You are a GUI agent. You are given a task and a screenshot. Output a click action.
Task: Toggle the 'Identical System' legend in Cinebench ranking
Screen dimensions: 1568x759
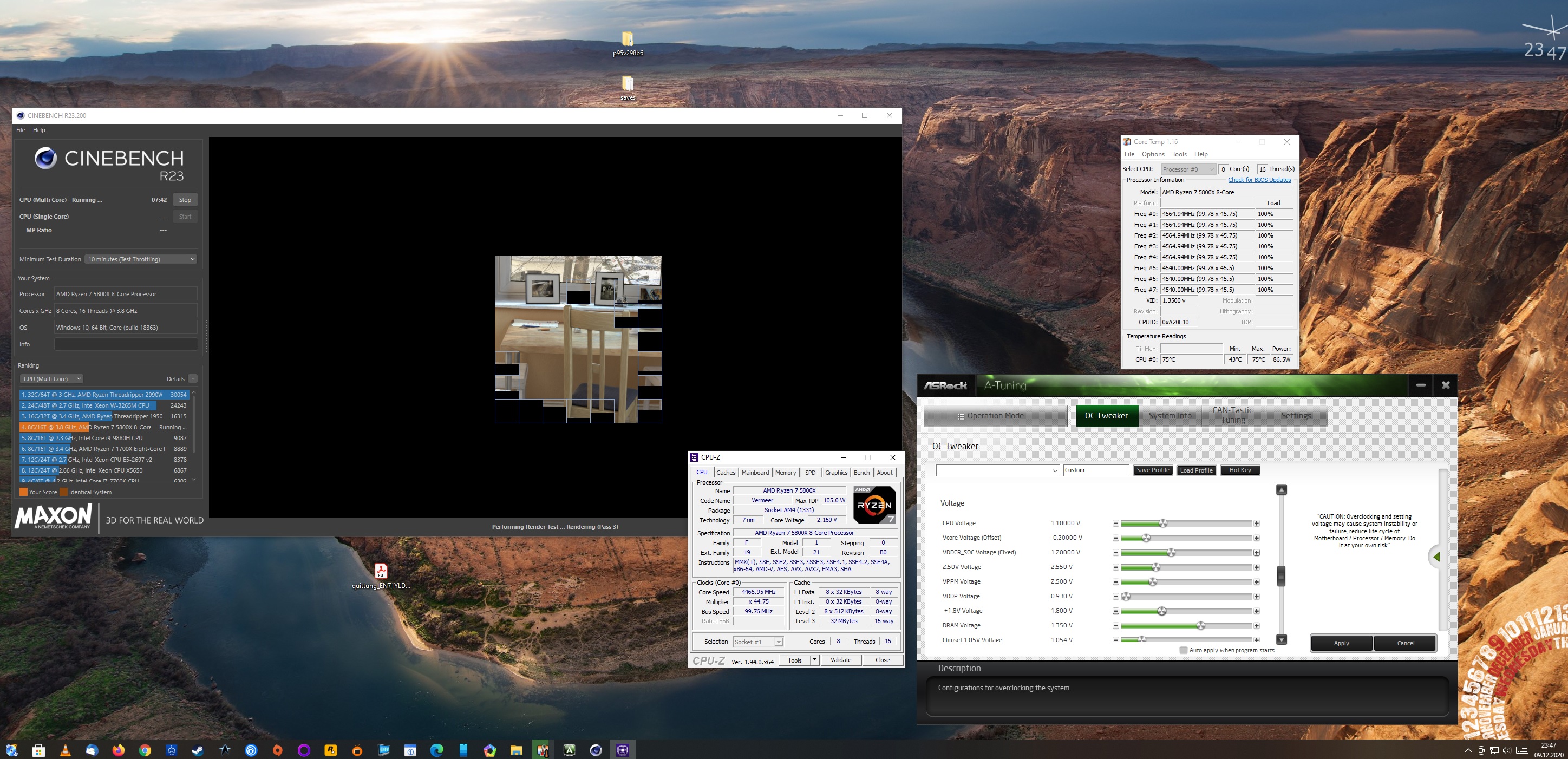coord(63,492)
